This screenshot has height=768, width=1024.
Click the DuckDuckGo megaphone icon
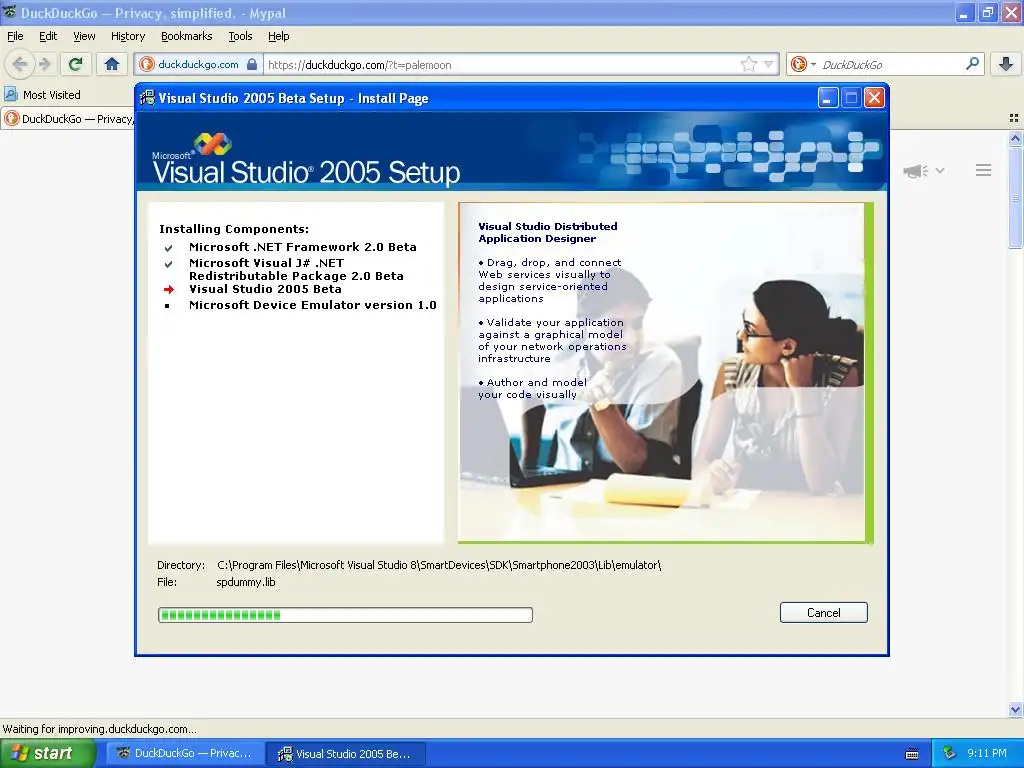916,171
